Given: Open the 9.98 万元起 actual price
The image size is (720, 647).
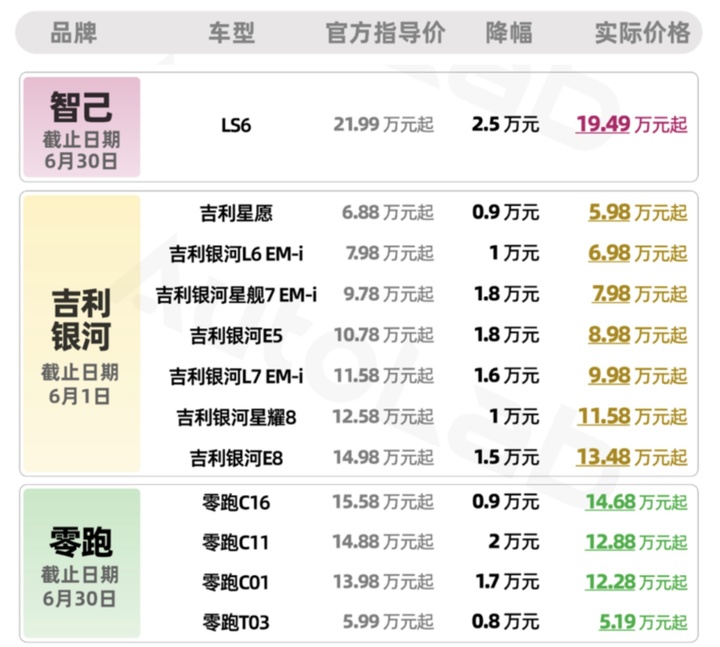Looking at the screenshot, I should pyautogui.click(x=638, y=376).
